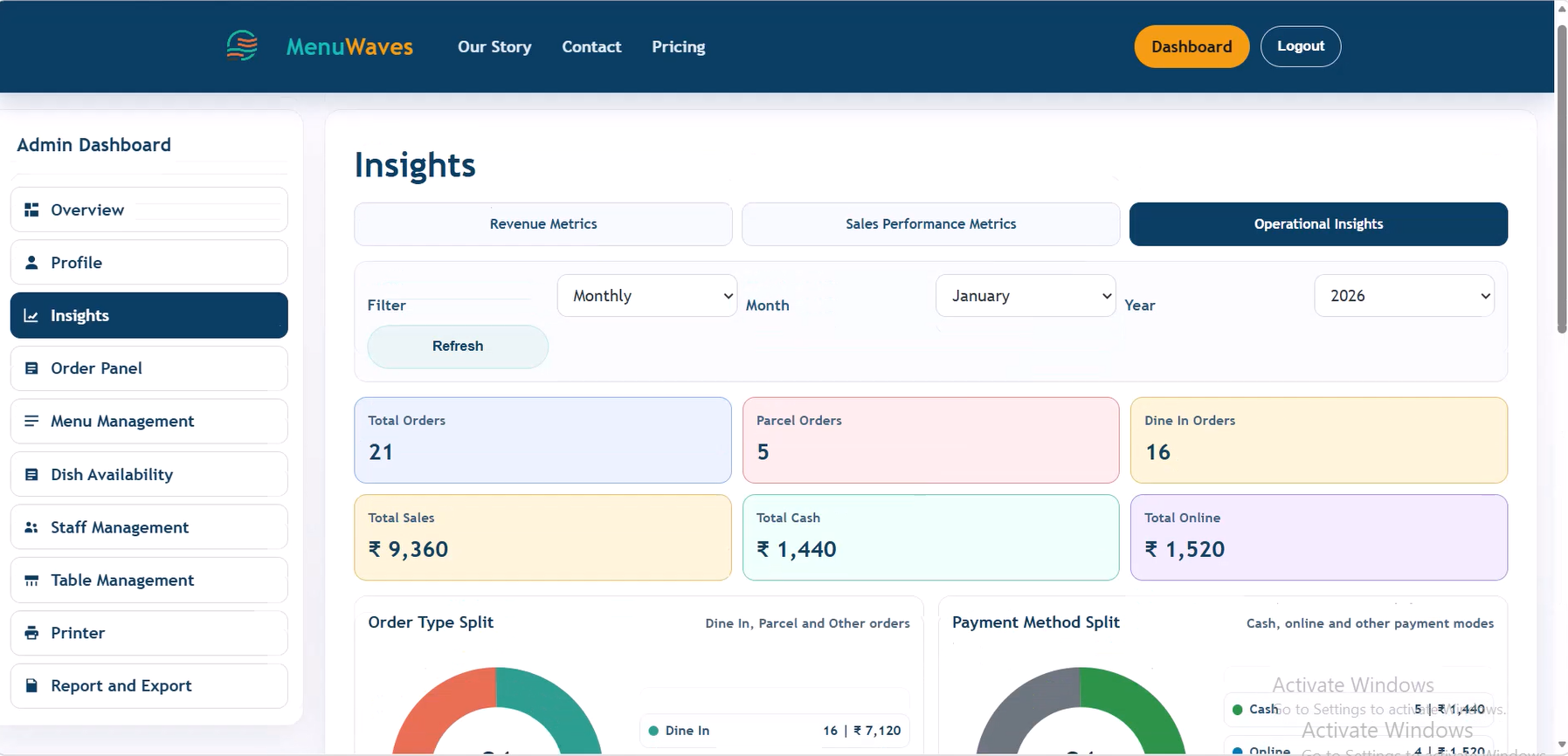Viewport: 1568px width, 756px height.
Task: Open Menu Management in the sidebar
Action: [x=149, y=421]
